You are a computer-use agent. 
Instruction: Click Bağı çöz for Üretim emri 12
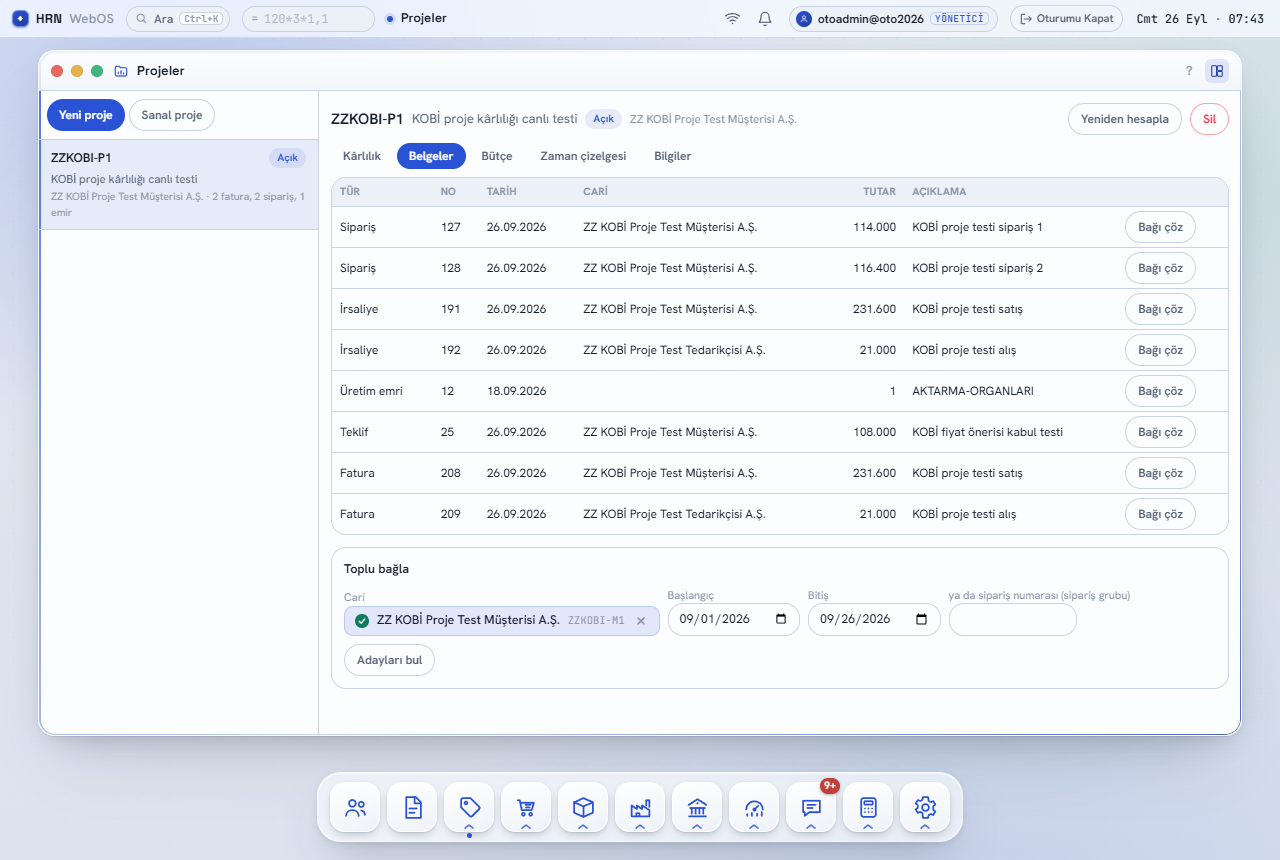point(1160,391)
